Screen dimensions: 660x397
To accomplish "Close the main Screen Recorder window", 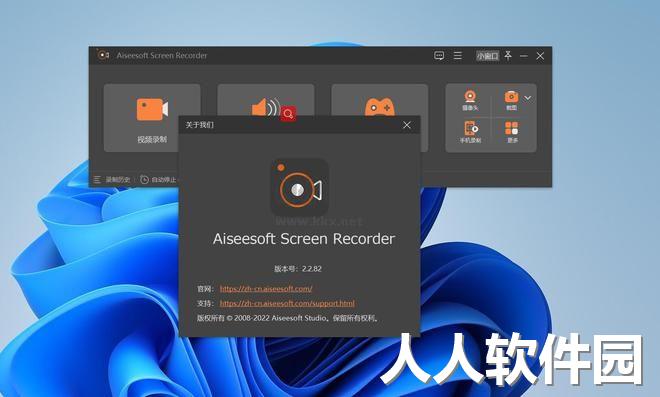I will tap(540, 56).
